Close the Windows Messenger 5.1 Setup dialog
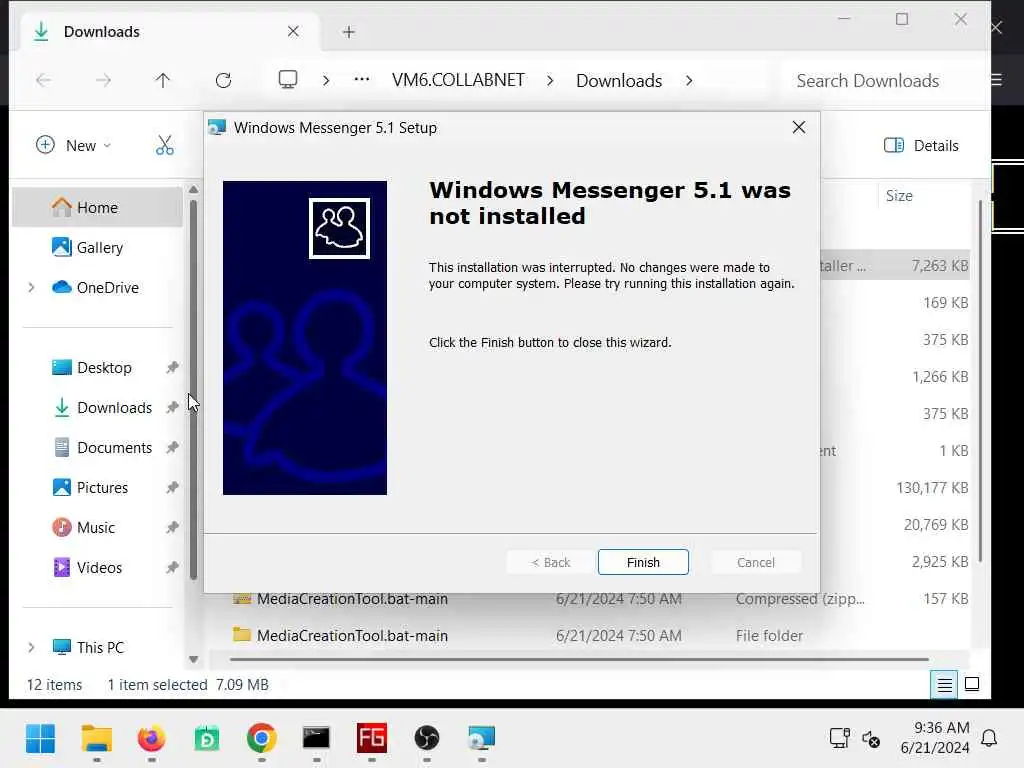This screenshot has width=1024, height=768. (799, 127)
